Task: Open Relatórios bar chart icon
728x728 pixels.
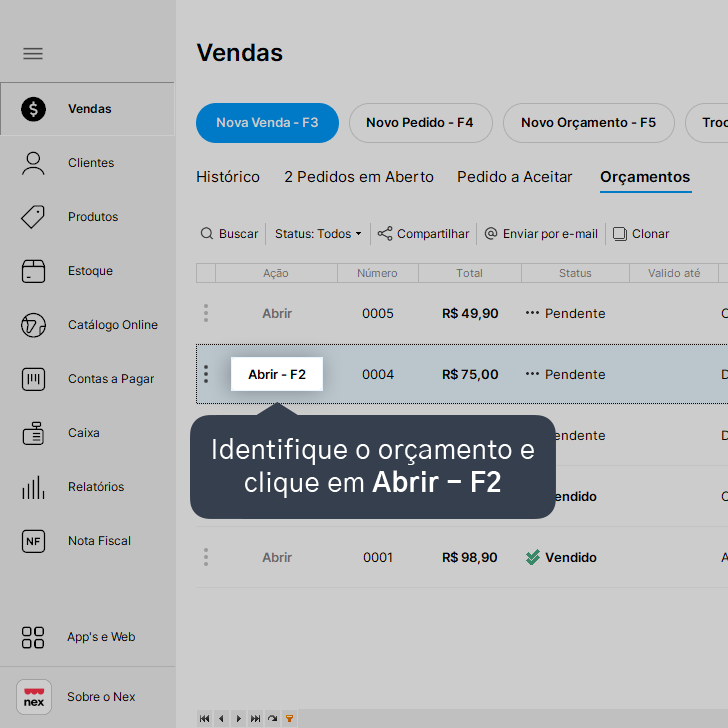Action: [x=33, y=487]
